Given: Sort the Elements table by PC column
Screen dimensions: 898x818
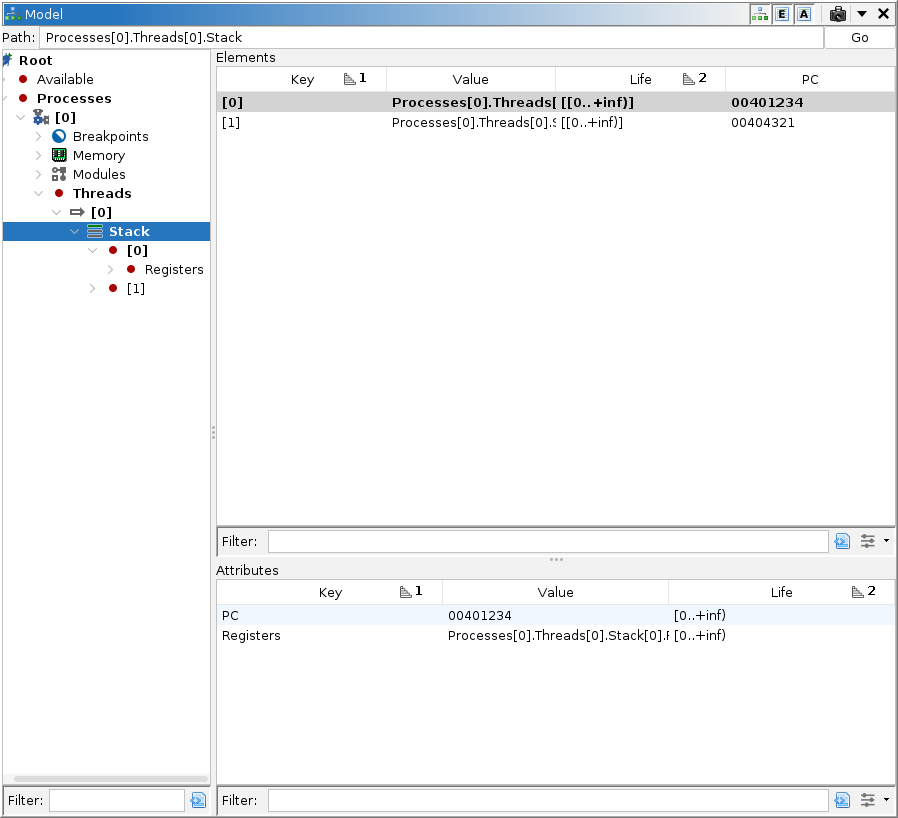Looking at the screenshot, I should point(810,79).
